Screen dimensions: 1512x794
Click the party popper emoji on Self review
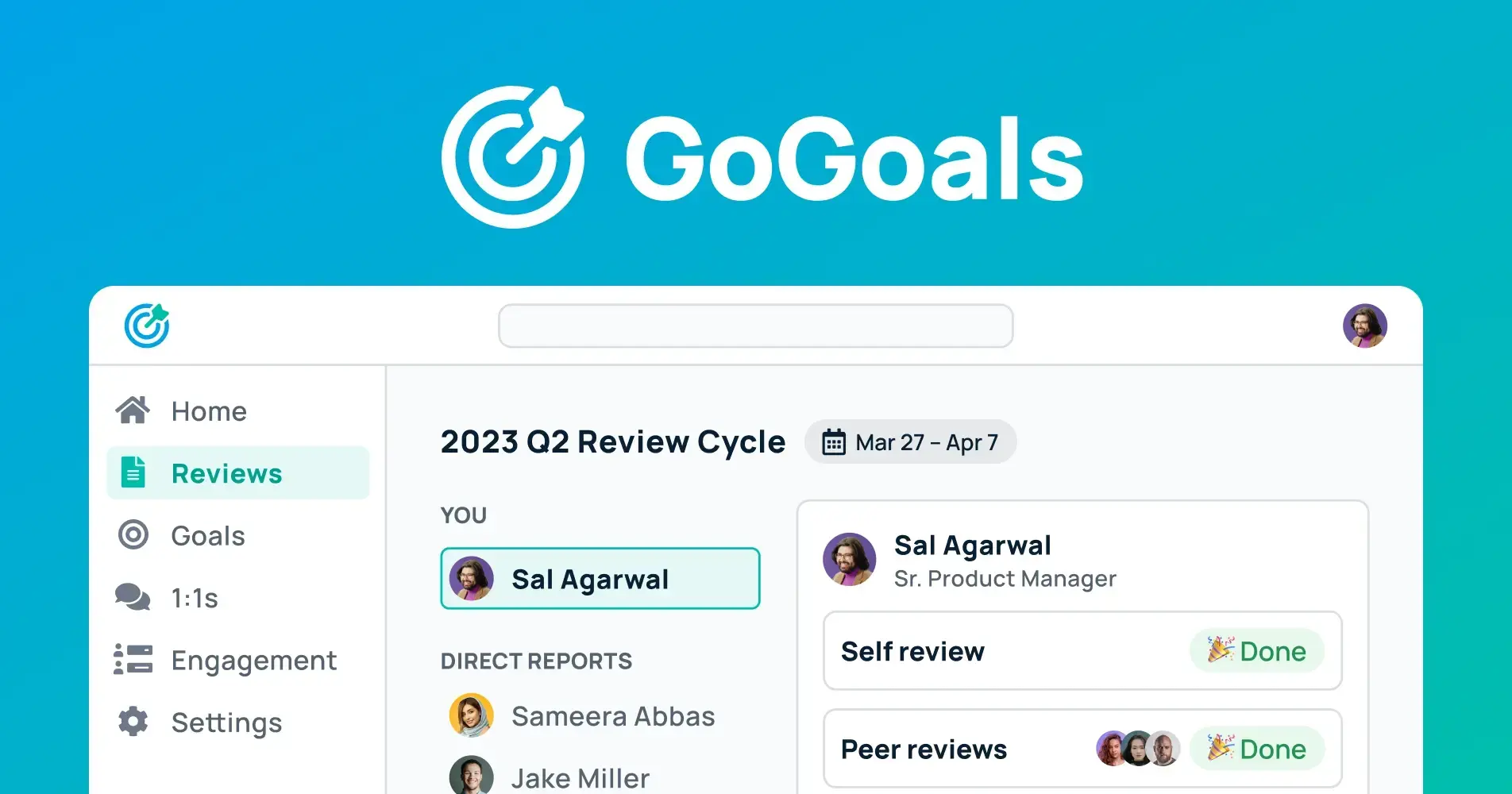click(x=1221, y=651)
